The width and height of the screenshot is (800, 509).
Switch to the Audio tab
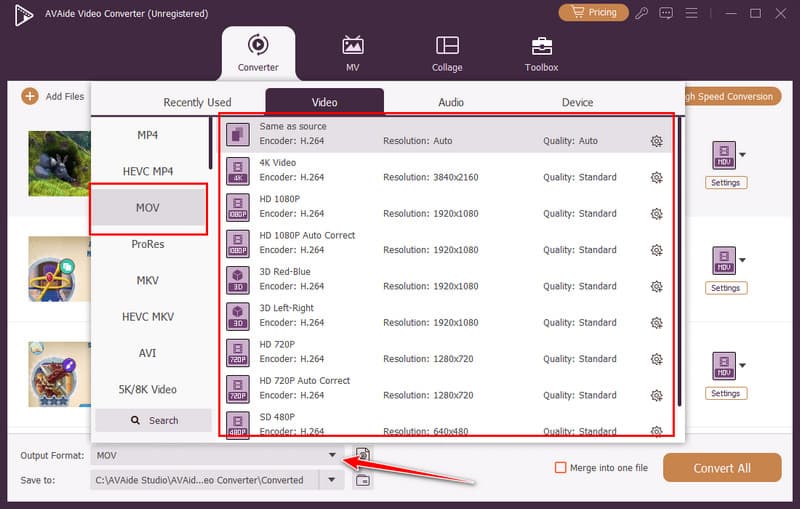[451, 102]
